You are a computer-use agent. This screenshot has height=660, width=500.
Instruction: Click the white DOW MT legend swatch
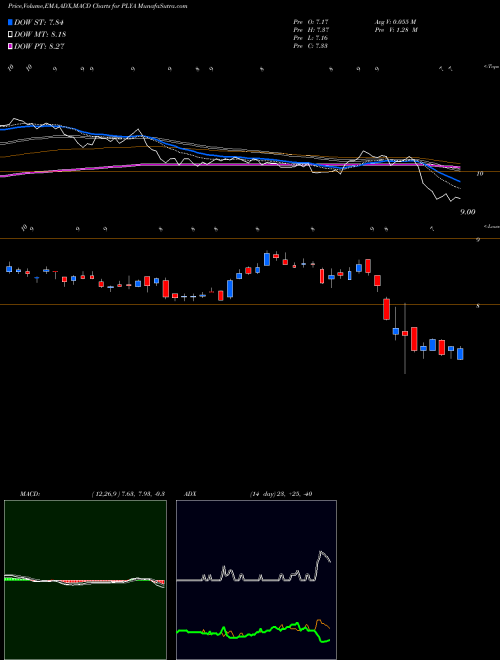click(x=10, y=34)
